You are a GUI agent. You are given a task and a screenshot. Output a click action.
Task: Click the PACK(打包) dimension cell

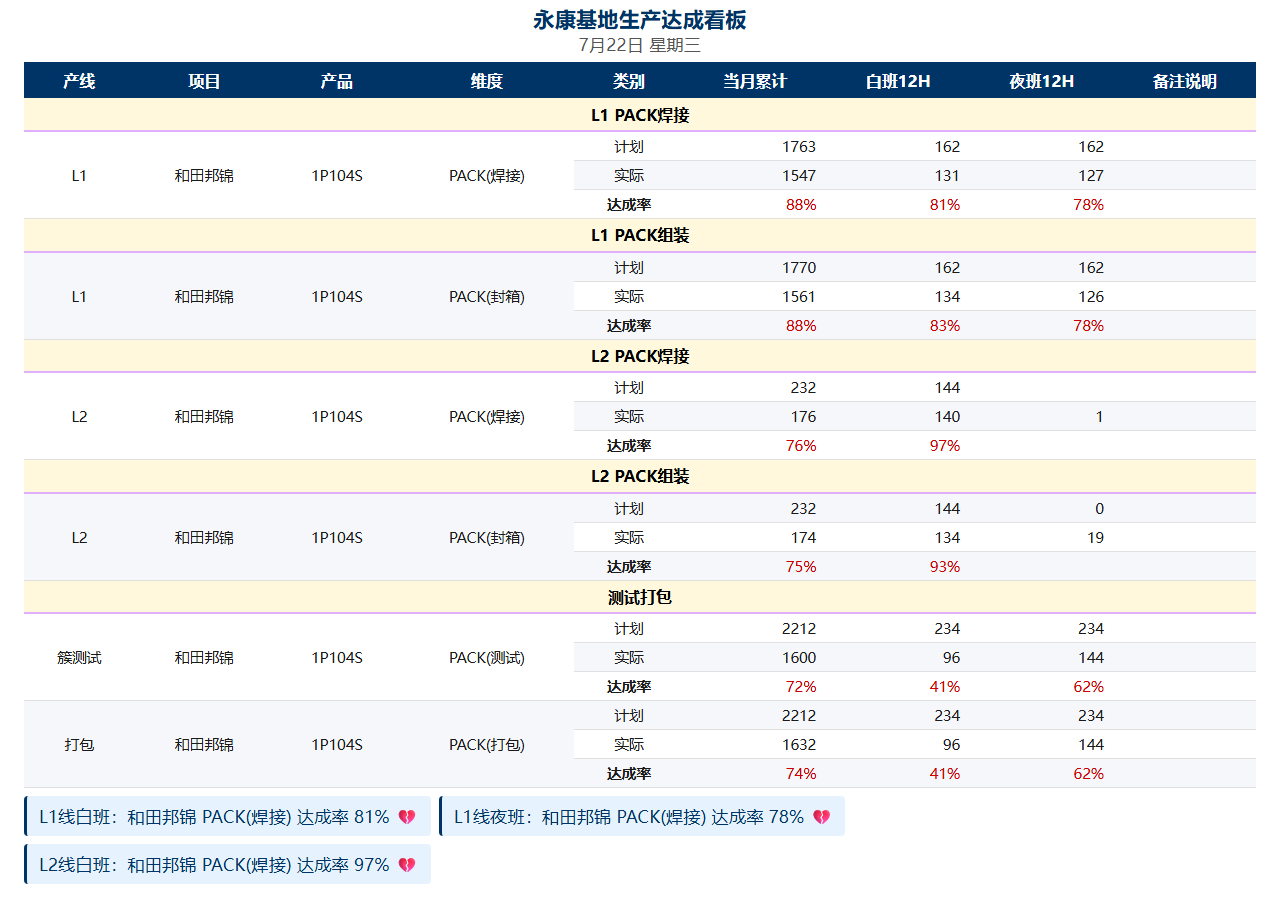click(x=487, y=745)
